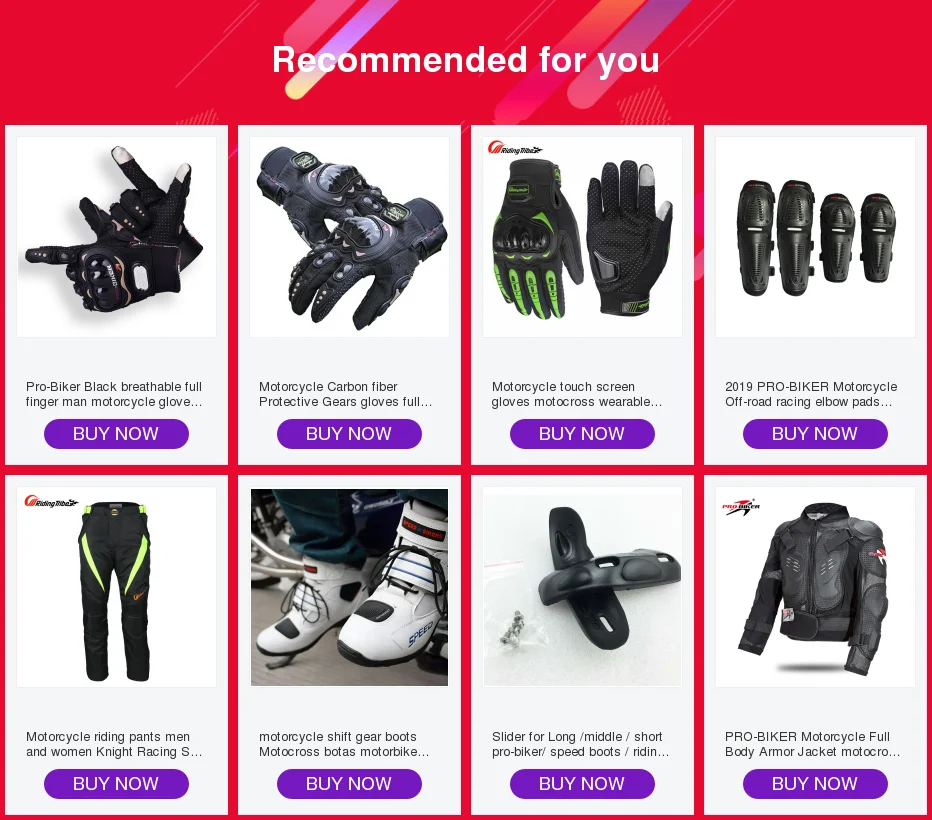Open the 'Motorcycle touch screen gloves' title link

pyautogui.click(x=577, y=394)
